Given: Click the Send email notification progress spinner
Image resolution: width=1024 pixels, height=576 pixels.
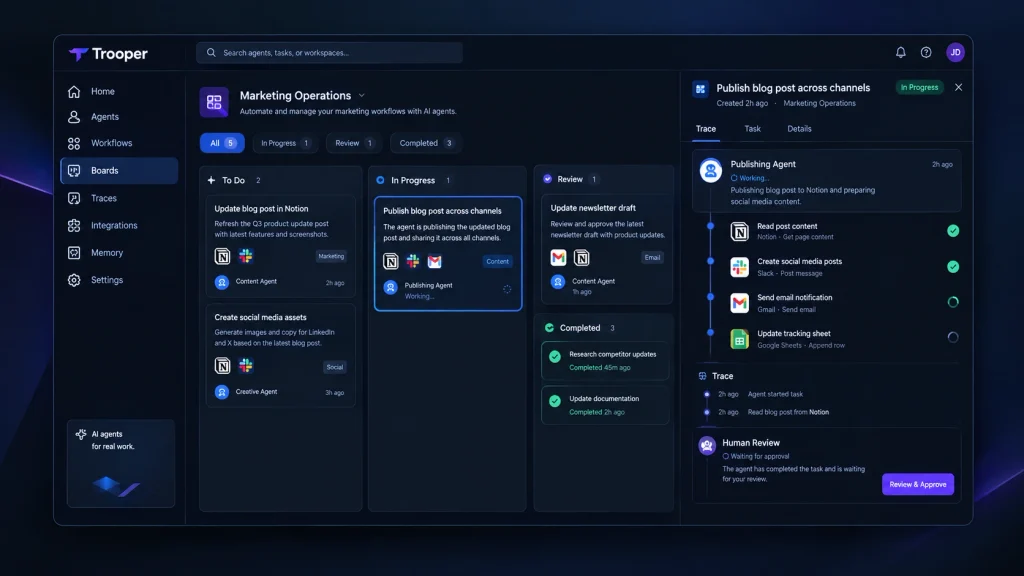Looking at the screenshot, I should pyautogui.click(x=953, y=302).
